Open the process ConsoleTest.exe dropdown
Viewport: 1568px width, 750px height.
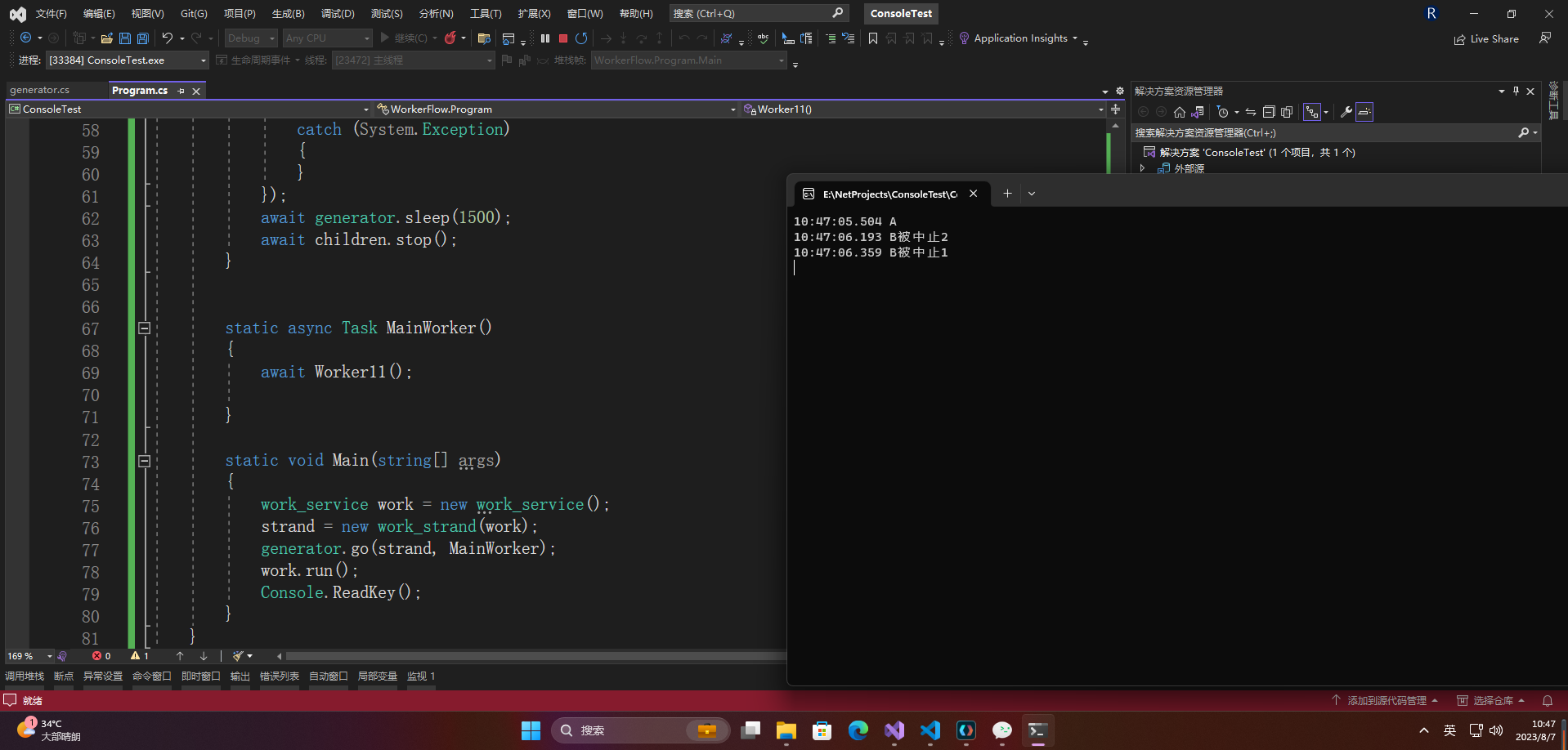[128, 60]
